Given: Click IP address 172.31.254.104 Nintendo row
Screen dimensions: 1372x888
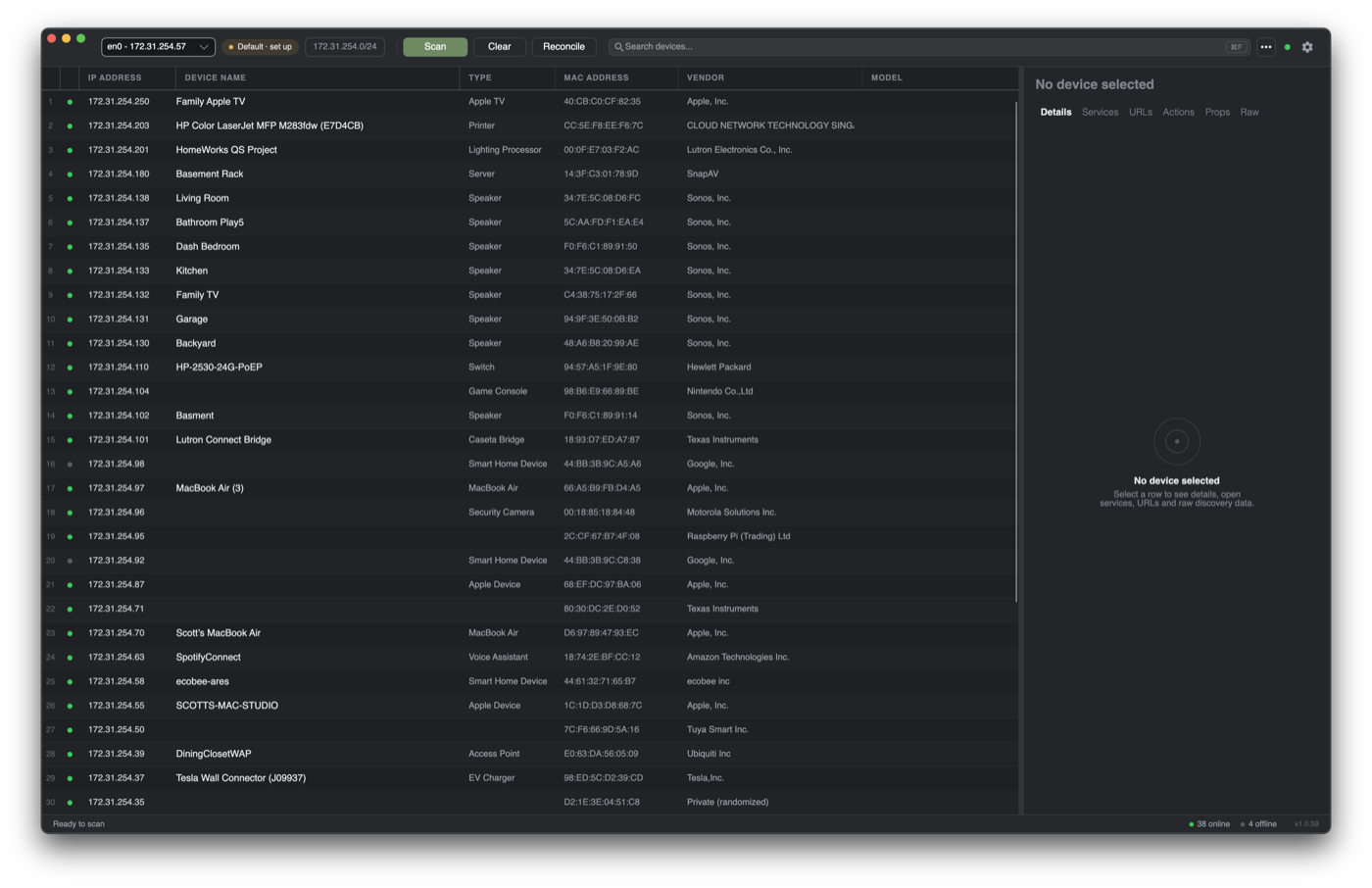Looking at the screenshot, I should 119,391.
